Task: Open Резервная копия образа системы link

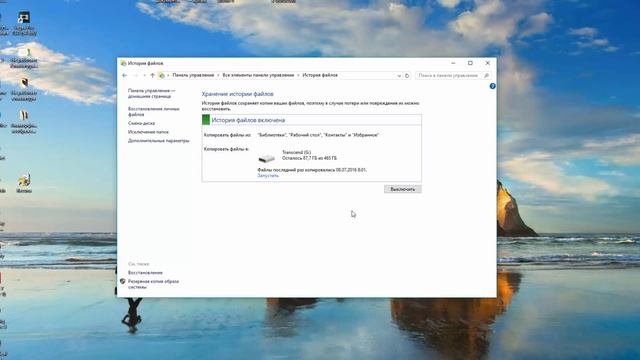Action: tap(153, 284)
